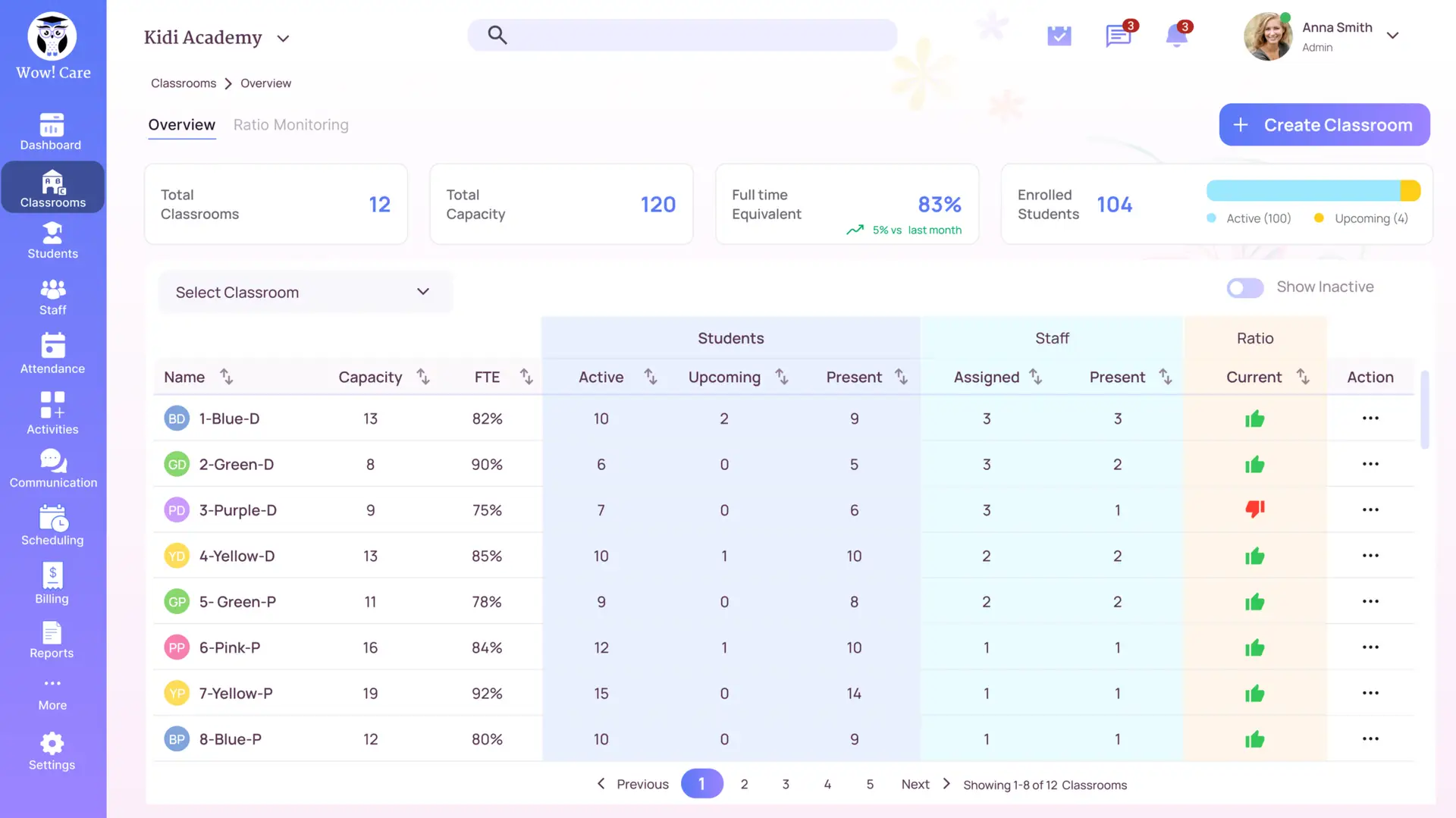1456x818 pixels.
Task: Go to Next page
Action: coord(926,784)
